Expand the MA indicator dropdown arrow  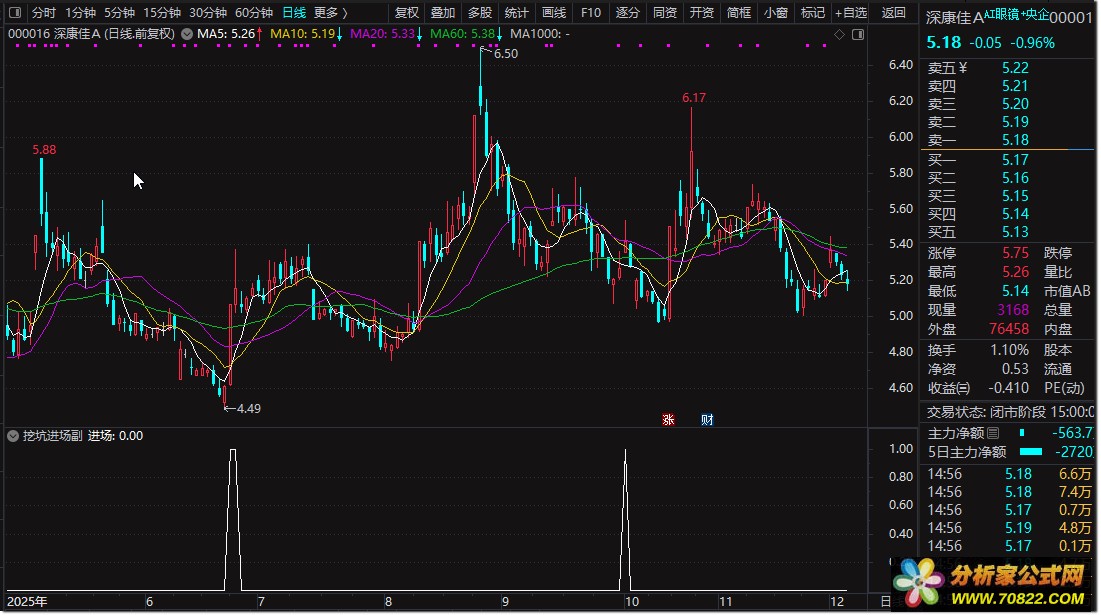(187, 34)
